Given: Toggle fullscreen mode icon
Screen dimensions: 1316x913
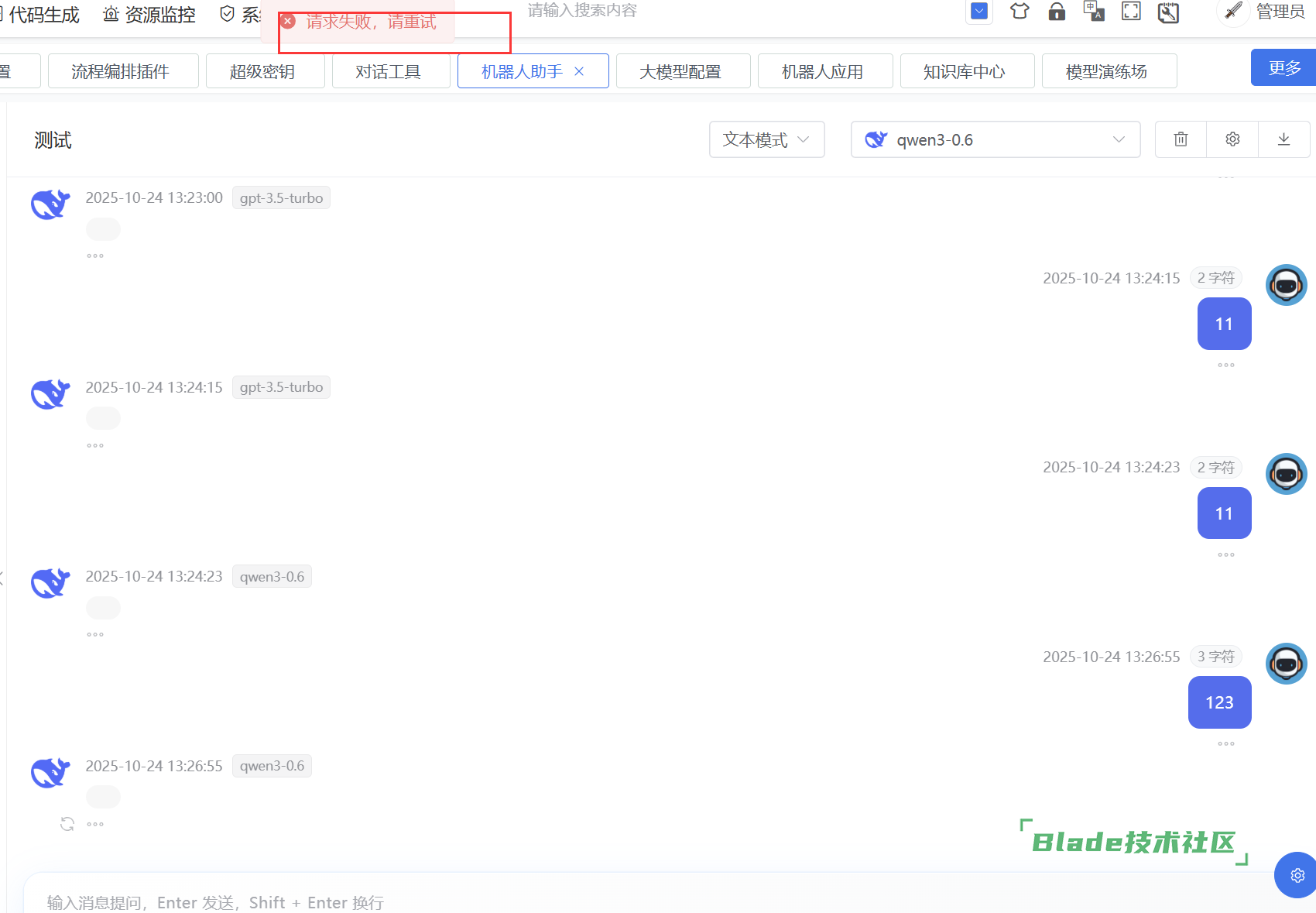Looking at the screenshot, I should (x=1131, y=12).
